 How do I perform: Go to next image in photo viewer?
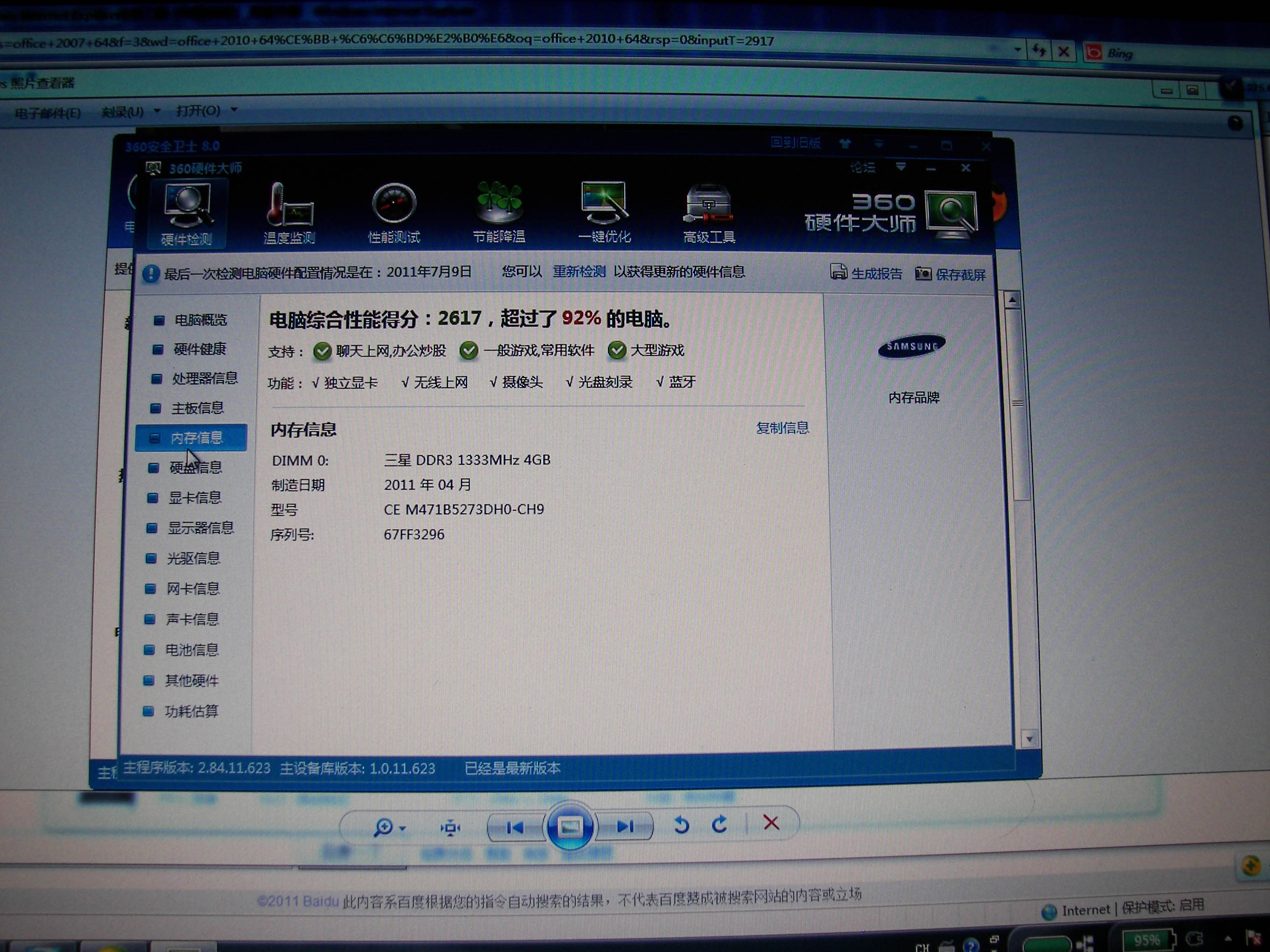[625, 826]
